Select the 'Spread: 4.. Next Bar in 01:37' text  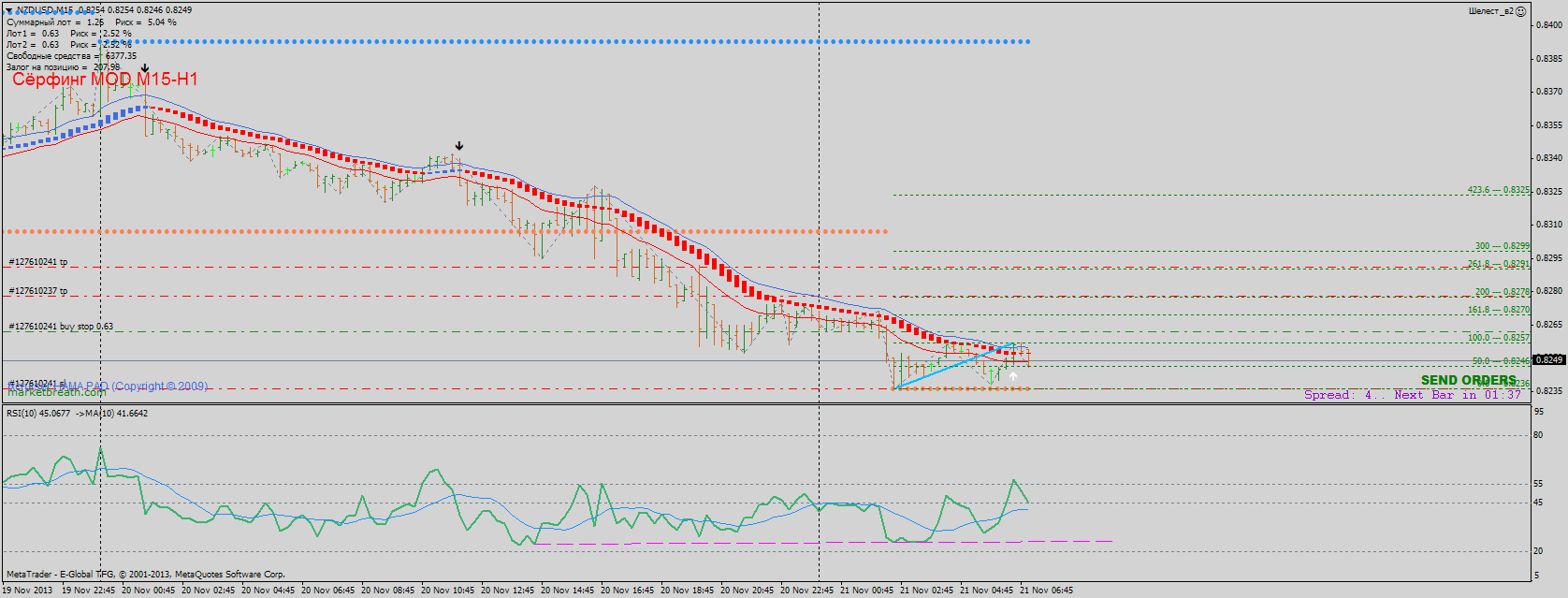(1414, 395)
